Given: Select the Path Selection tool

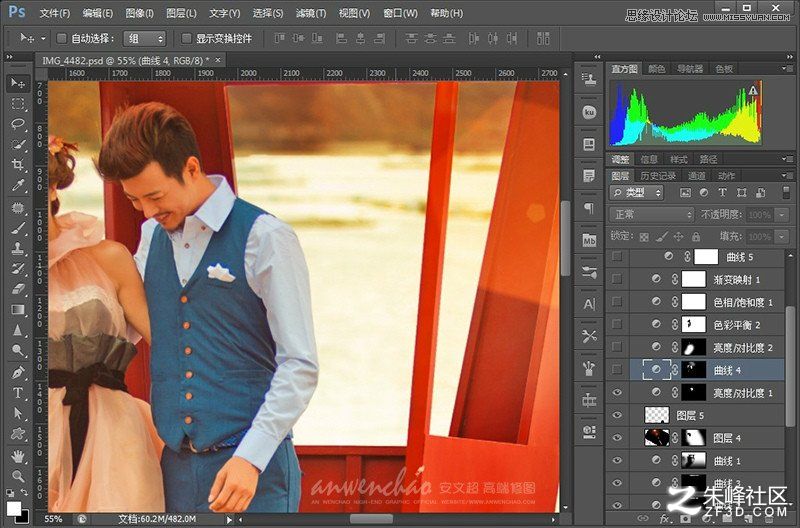Looking at the screenshot, I should point(18,413).
